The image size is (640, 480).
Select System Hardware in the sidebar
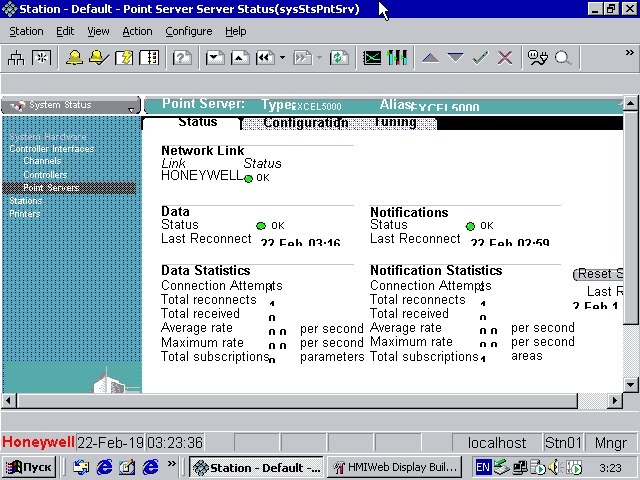48,137
